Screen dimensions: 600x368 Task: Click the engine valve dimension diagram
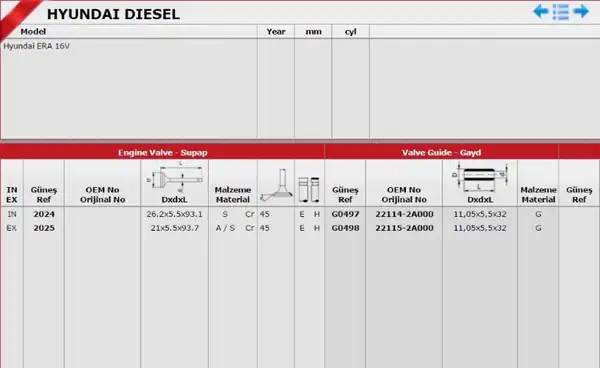pos(174,177)
